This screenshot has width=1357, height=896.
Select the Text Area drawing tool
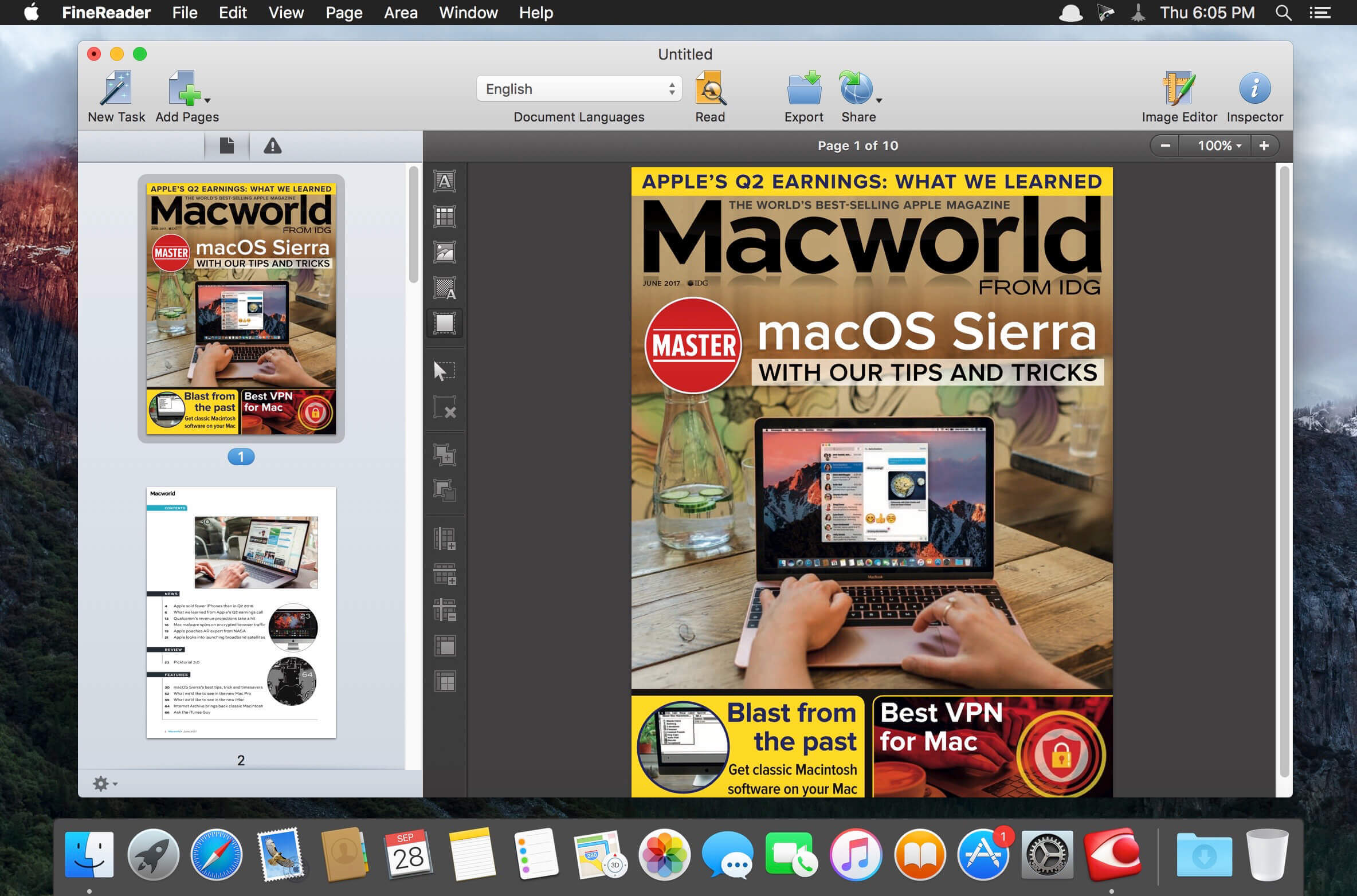[x=444, y=181]
